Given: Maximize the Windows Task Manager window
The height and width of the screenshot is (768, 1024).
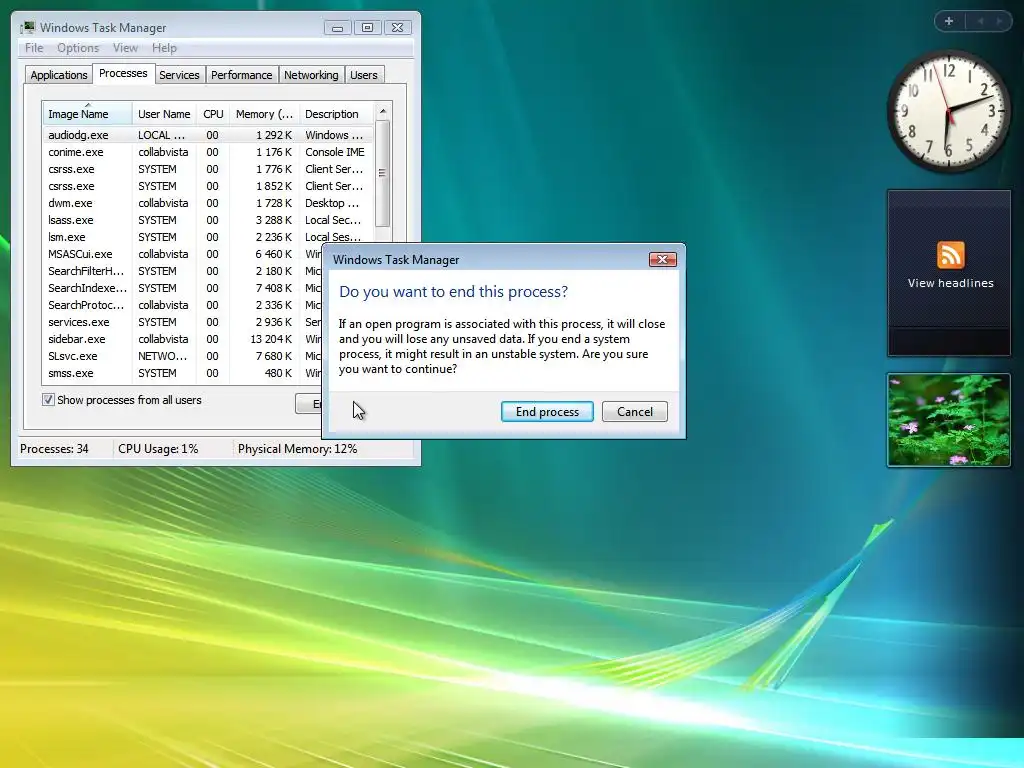Looking at the screenshot, I should (x=367, y=27).
